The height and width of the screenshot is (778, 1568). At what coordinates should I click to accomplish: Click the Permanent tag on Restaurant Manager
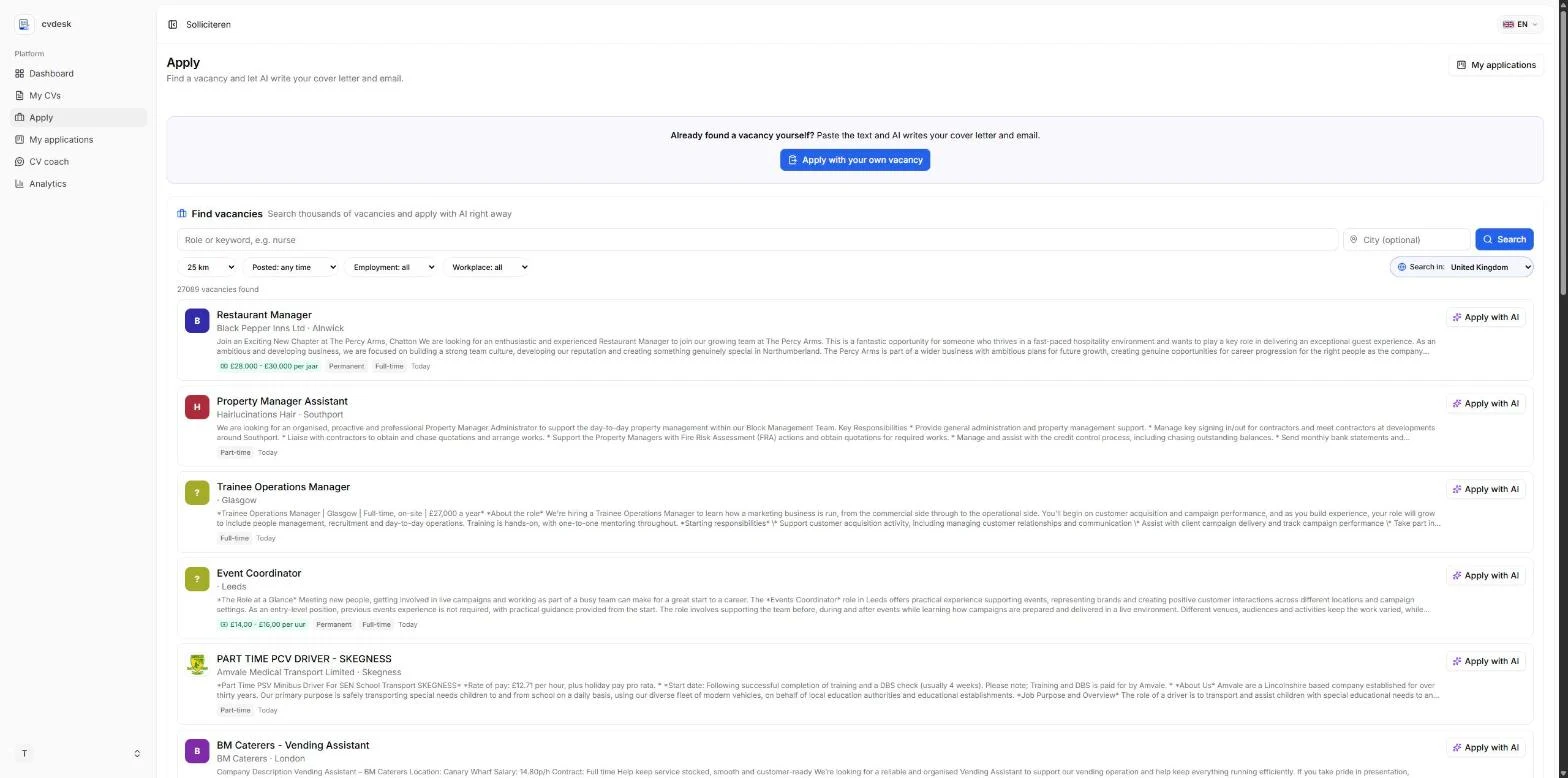pos(346,367)
